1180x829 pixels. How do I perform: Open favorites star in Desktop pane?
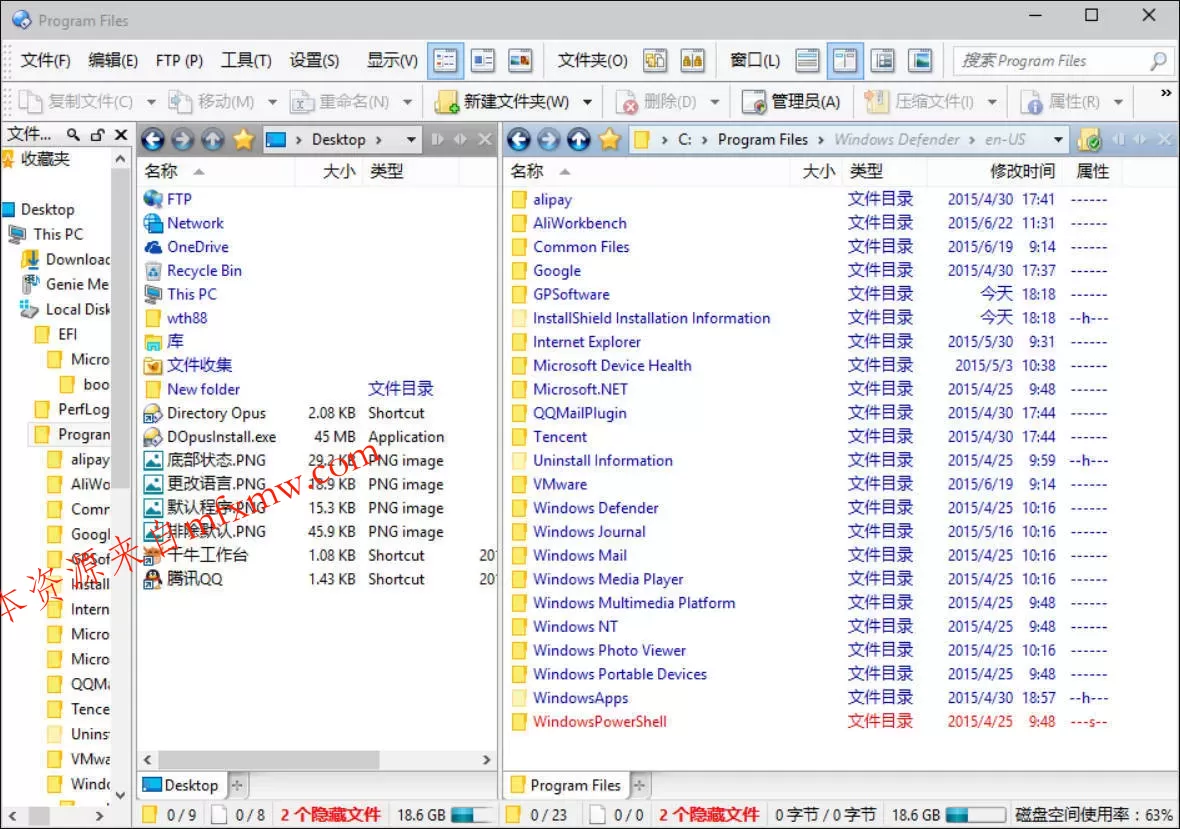click(x=243, y=139)
